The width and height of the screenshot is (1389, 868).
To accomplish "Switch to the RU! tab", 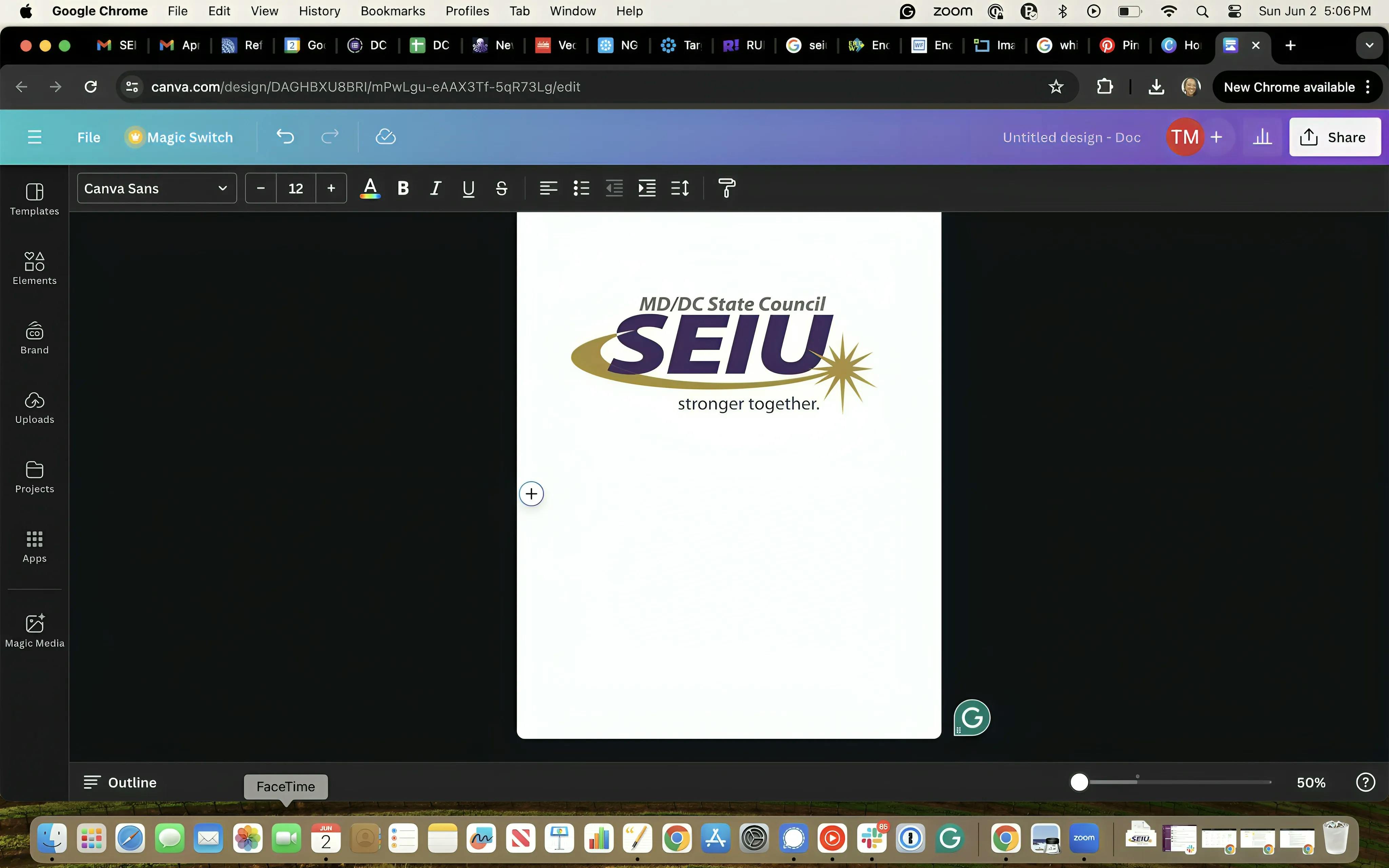I will click(x=743, y=45).
